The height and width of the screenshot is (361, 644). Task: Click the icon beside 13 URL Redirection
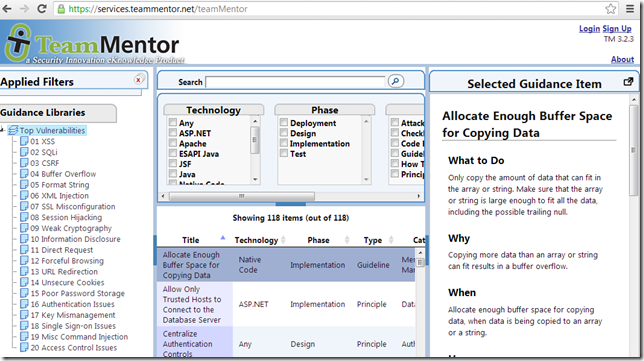coord(24,272)
